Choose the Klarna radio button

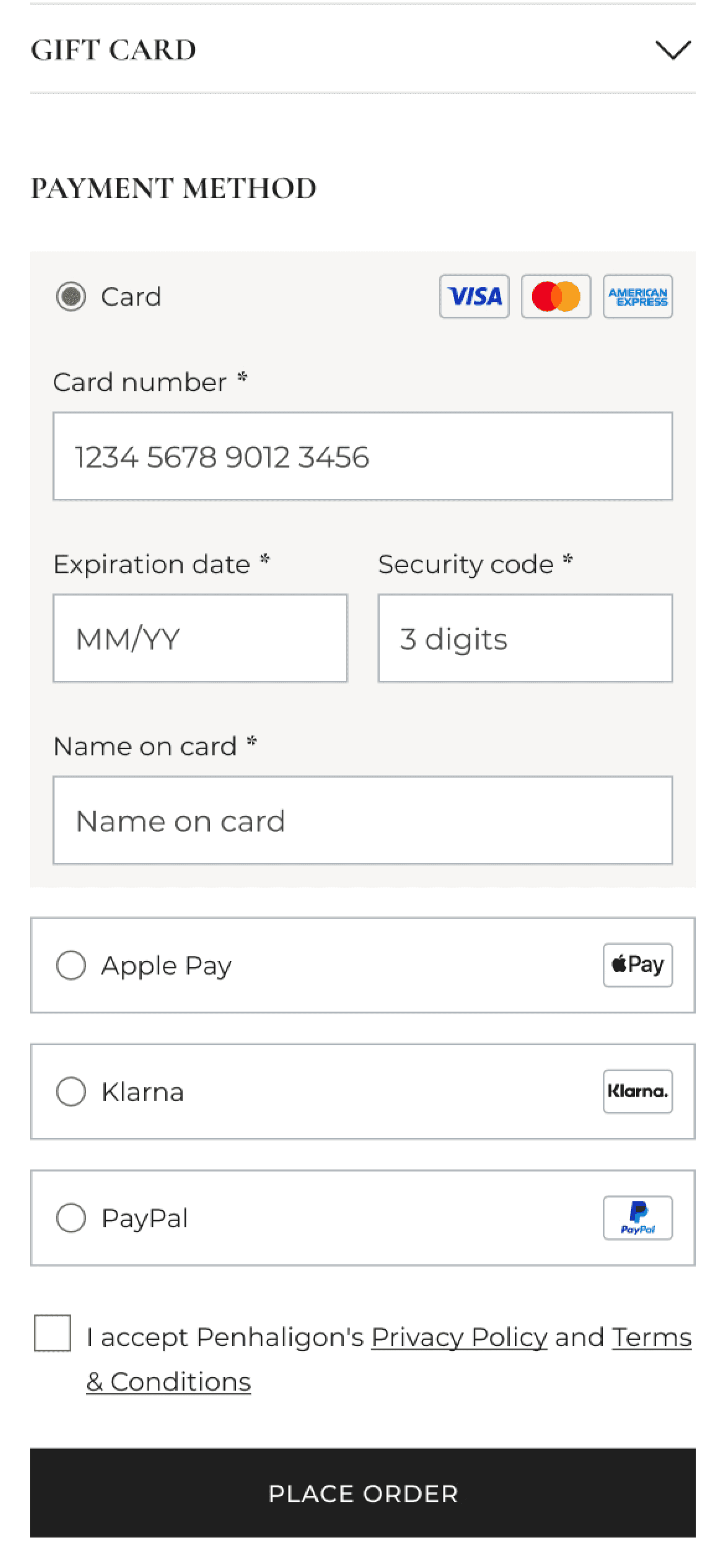coord(71,1092)
